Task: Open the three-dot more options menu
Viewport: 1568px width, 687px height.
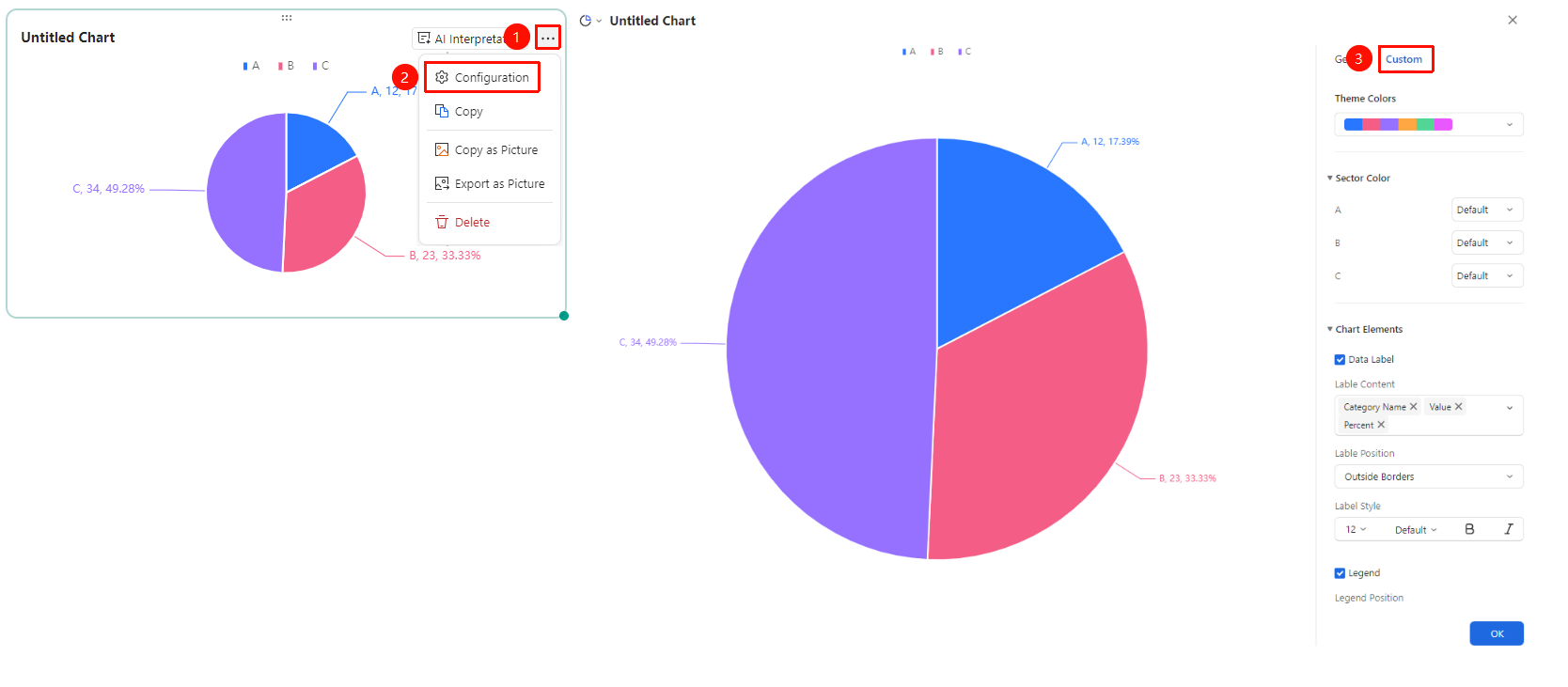Action: [548, 38]
